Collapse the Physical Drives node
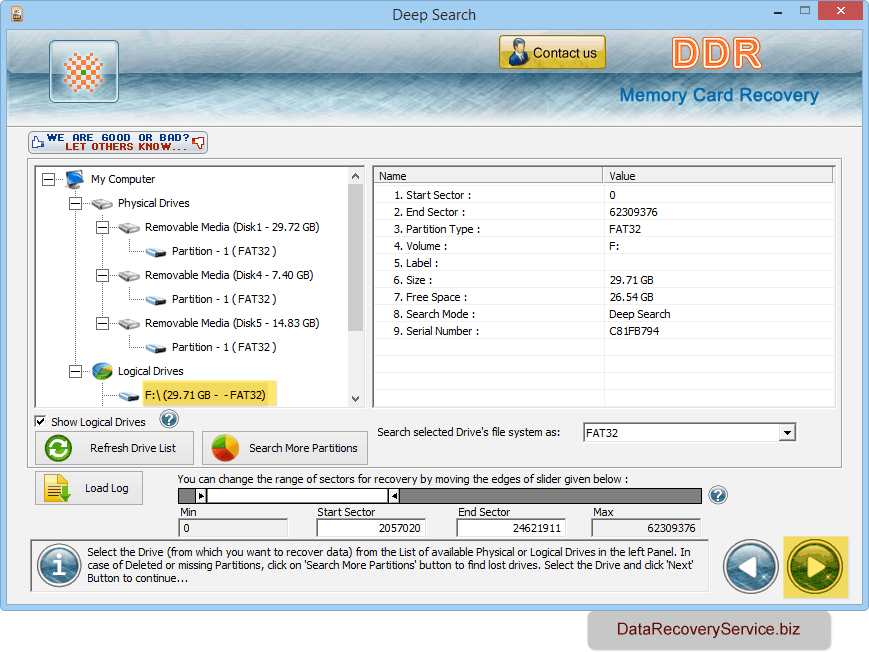The width and height of the screenshot is (869, 652). coord(76,203)
